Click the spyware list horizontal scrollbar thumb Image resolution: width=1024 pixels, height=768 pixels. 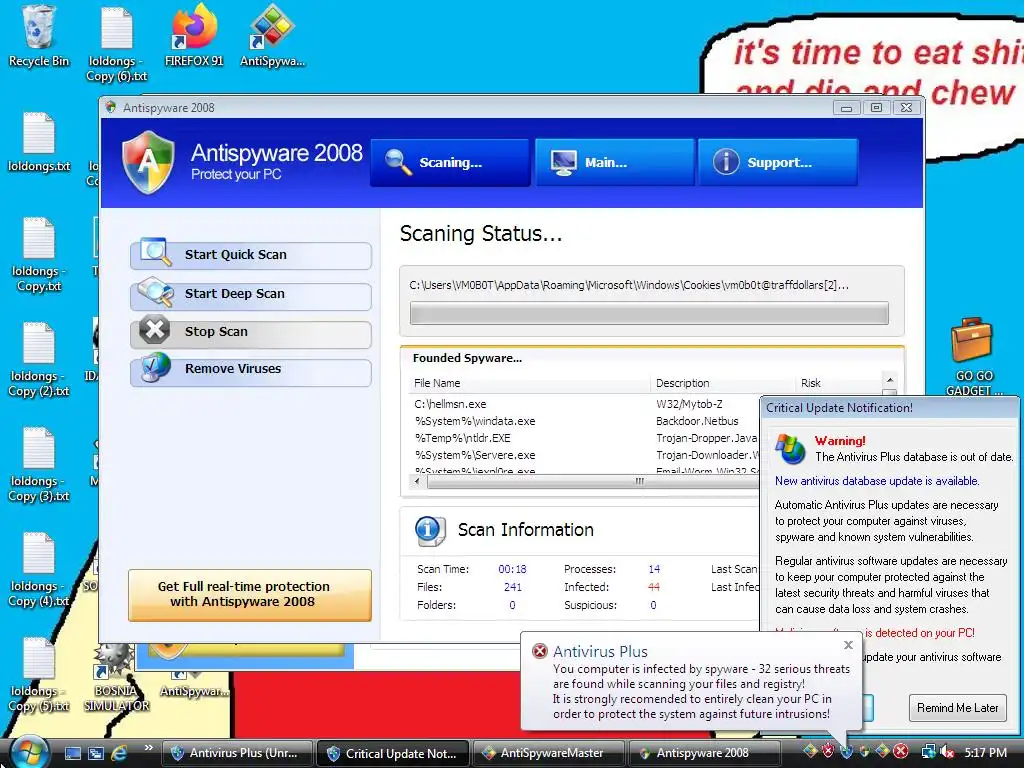591,482
